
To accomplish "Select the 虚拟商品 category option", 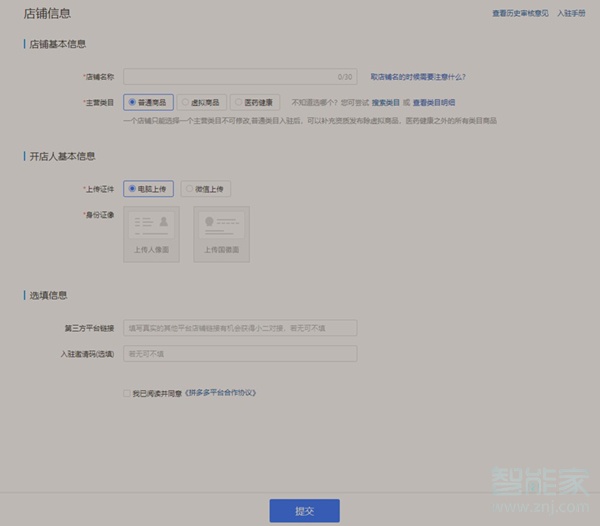I will 203,102.
